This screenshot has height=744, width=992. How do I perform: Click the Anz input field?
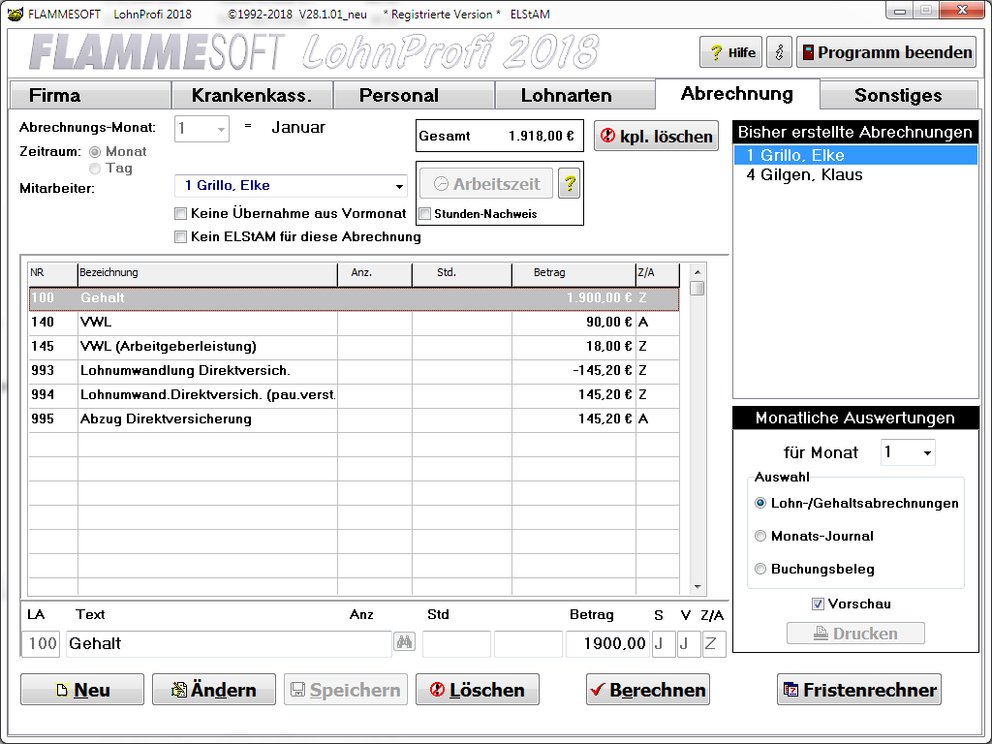[x=457, y=643]
